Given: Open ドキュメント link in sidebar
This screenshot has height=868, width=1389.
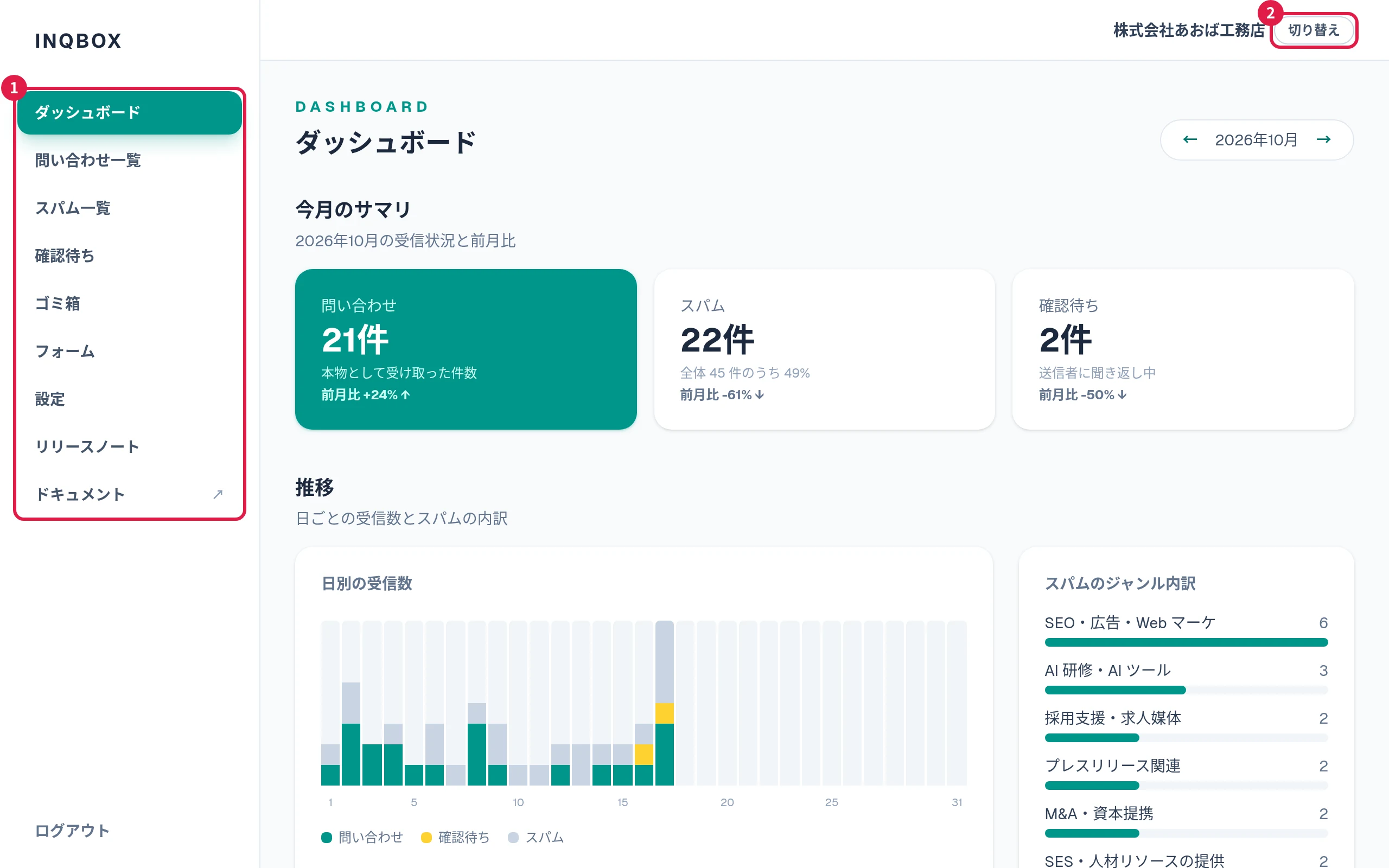Looking at the screenshot, I should coord(129,494).
